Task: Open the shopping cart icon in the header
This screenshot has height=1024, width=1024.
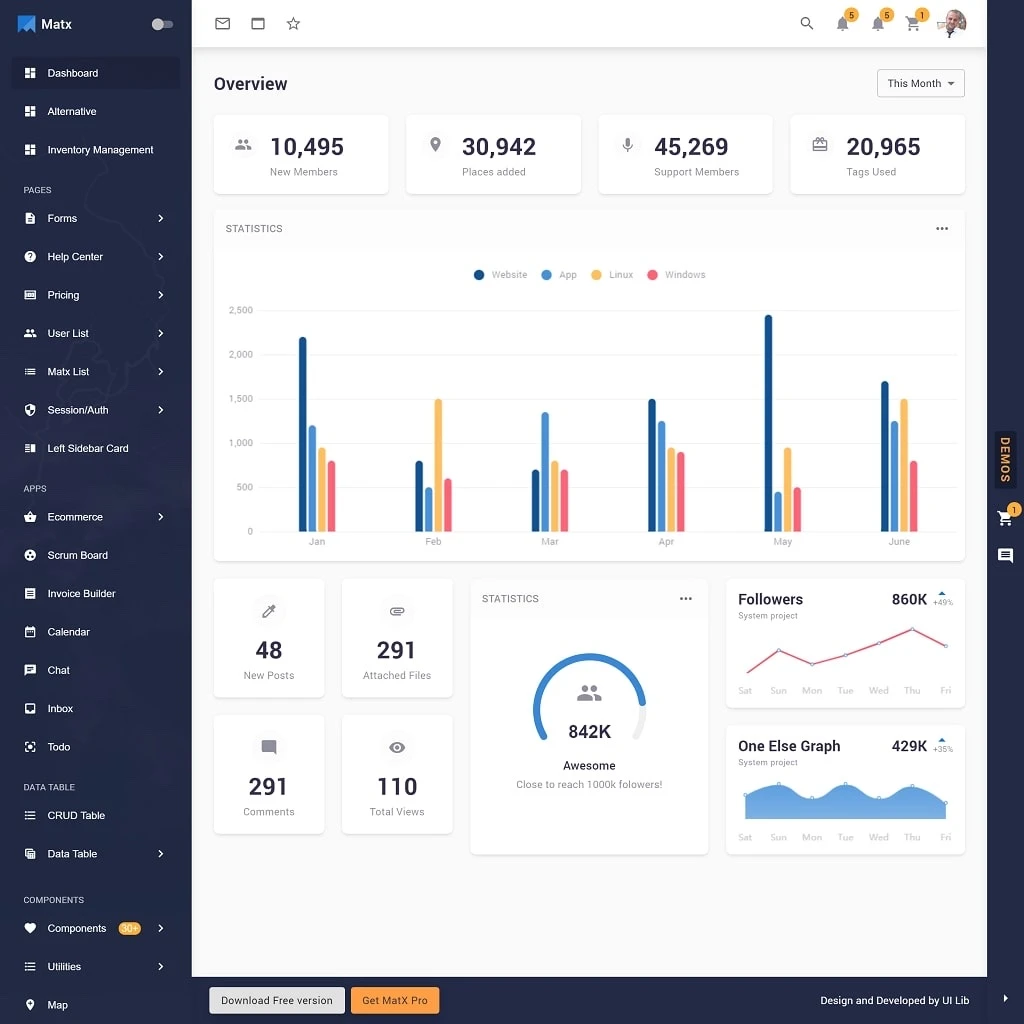Action: [x=913, y=24]
